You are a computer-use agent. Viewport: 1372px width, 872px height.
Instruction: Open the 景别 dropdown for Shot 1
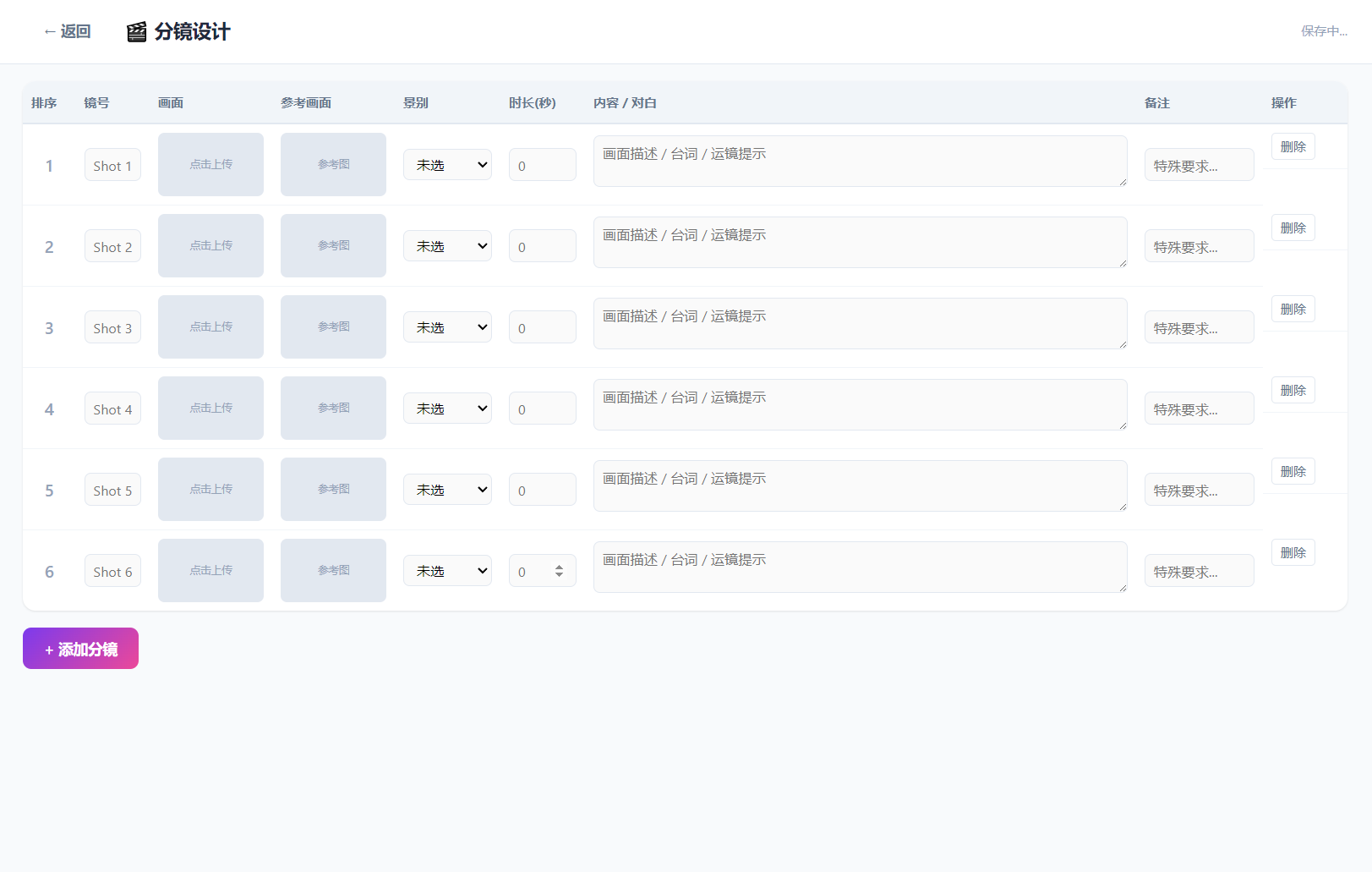[447, 164]
